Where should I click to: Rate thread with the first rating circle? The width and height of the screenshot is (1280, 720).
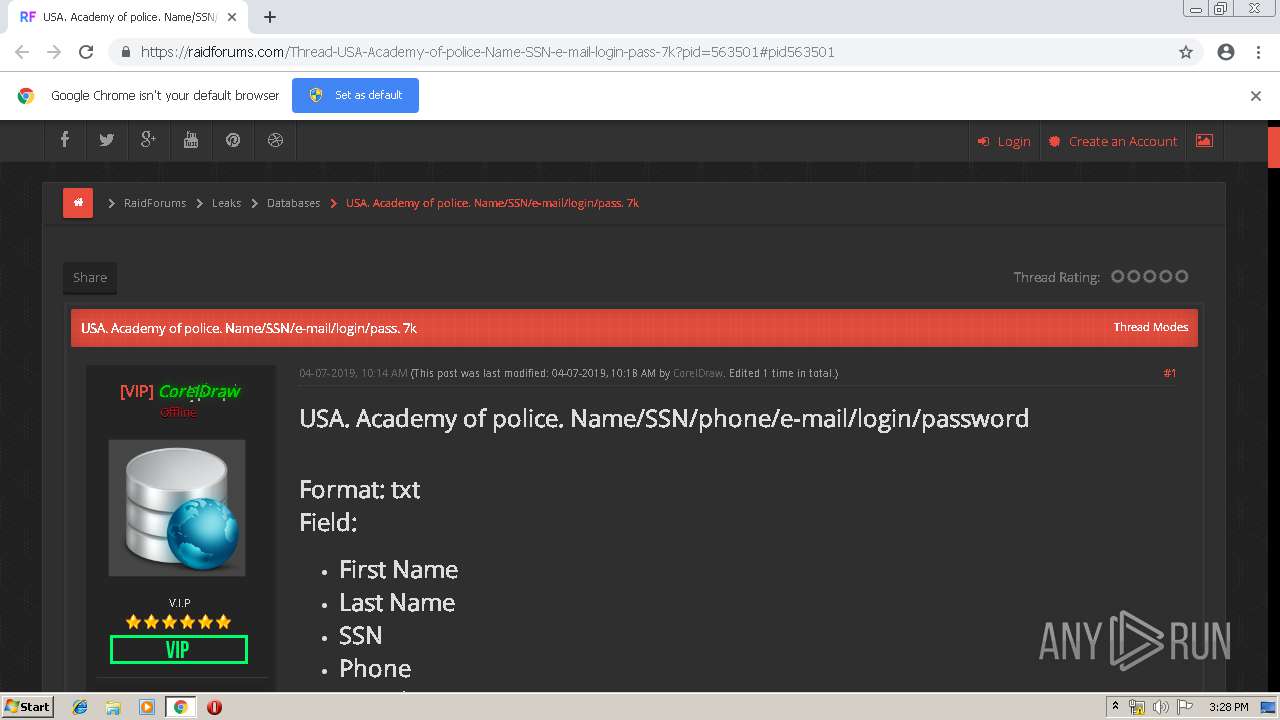[1118, 276]
